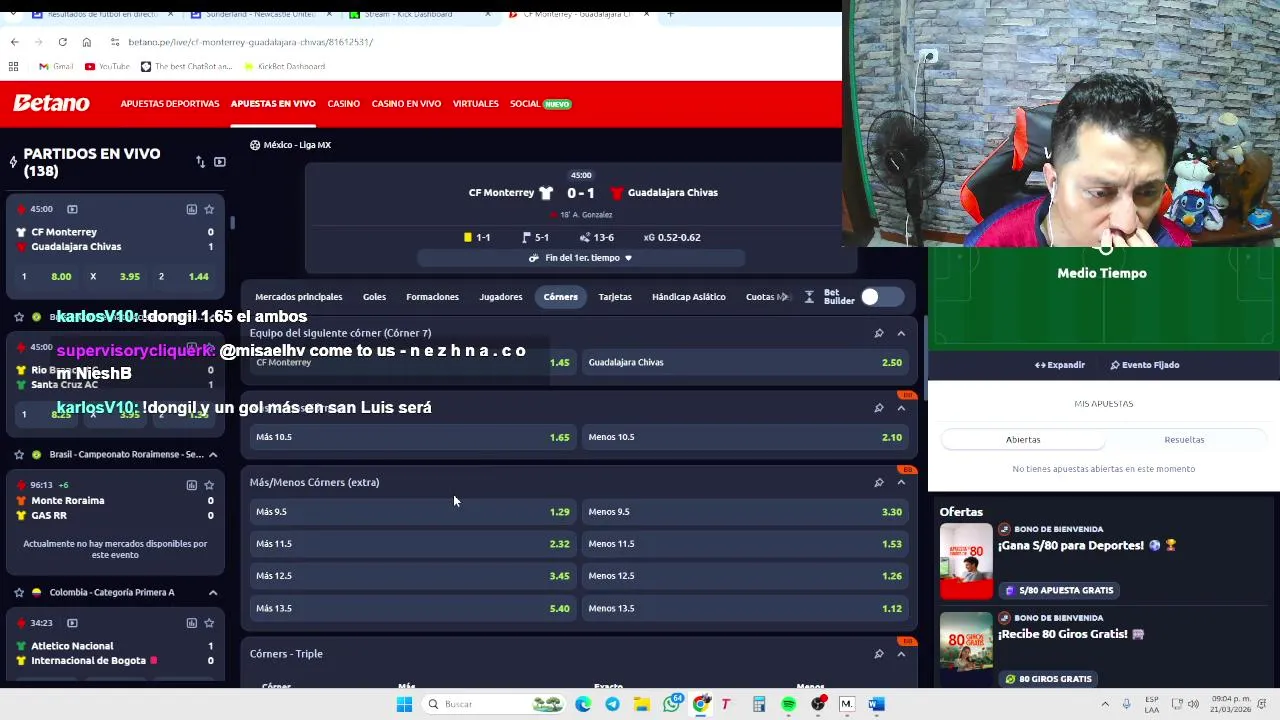Pin the Córners - Triple market
Viewport: 1280px width, 720px height.
pos(879,654)
